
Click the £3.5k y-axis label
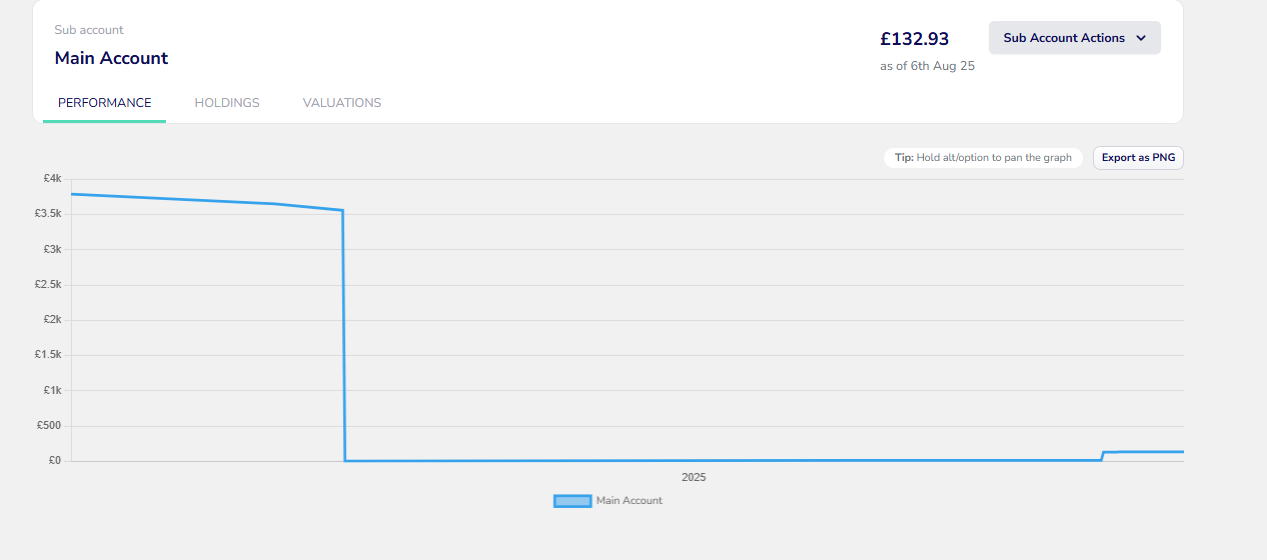tap(50, 214)
